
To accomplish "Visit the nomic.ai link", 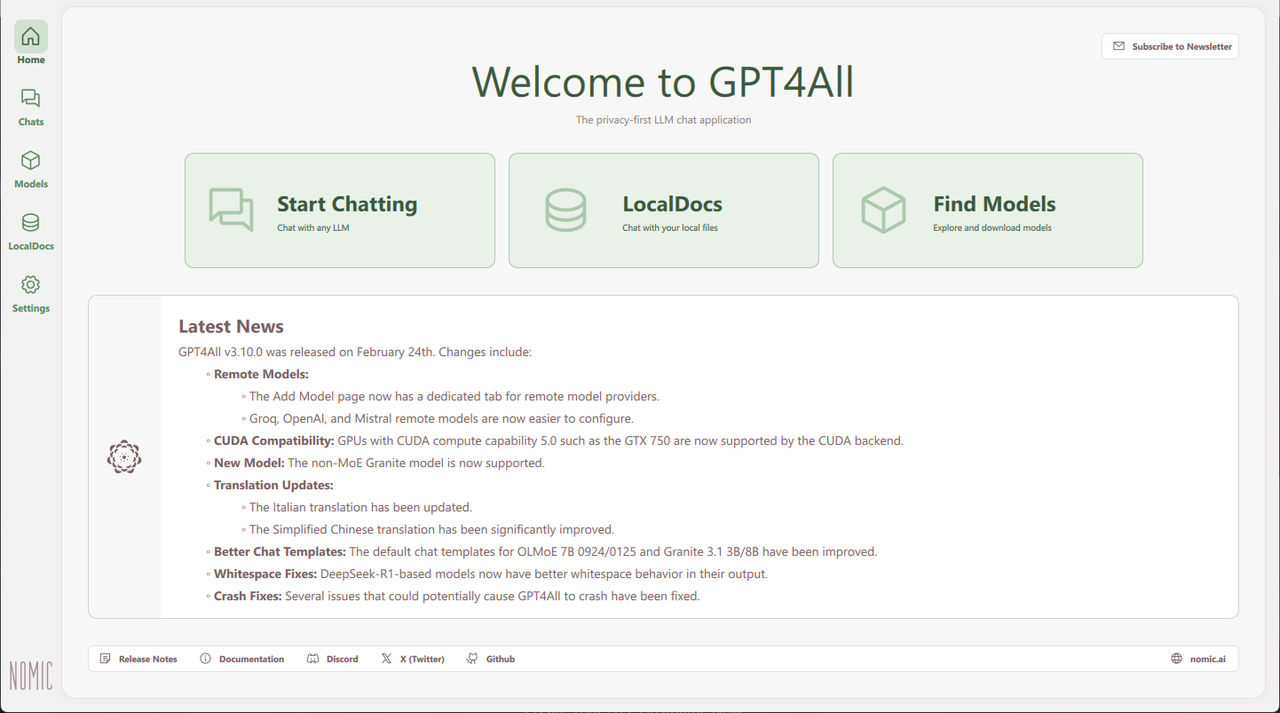I will click(1207, 659).
